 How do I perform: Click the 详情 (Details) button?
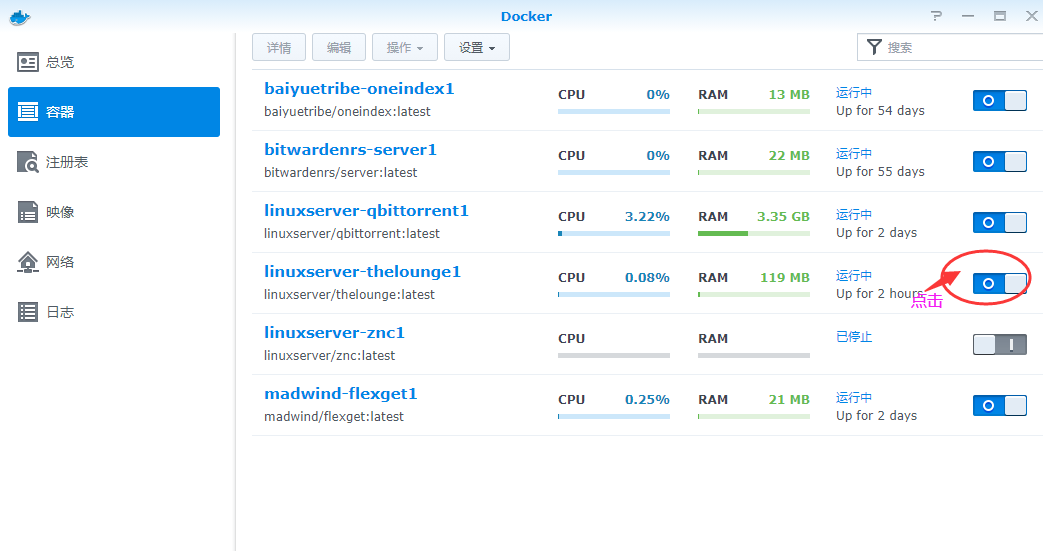(x=279, y=47)
